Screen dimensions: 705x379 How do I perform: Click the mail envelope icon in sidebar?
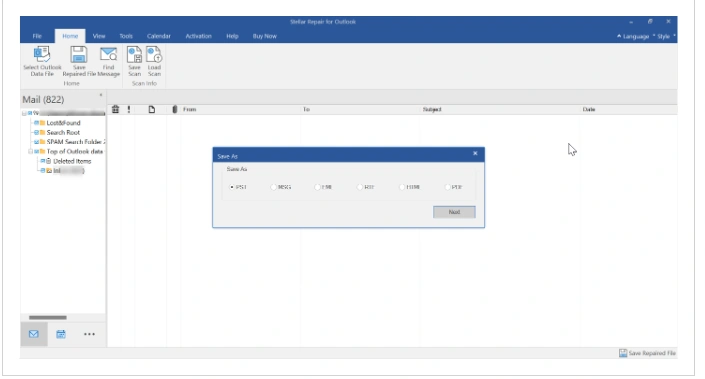tap(34, 334)
